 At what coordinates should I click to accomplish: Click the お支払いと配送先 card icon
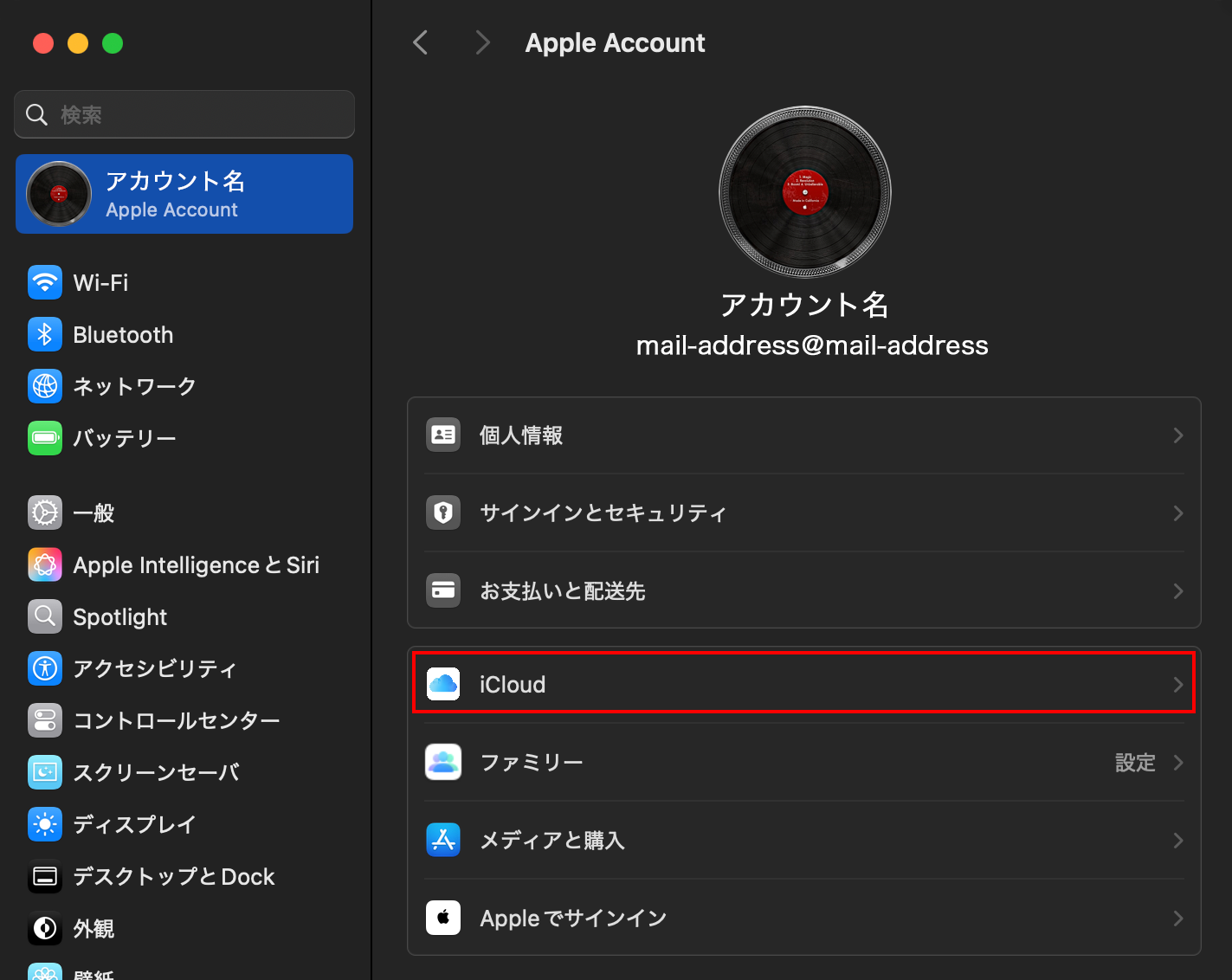(x=443, y=590)
